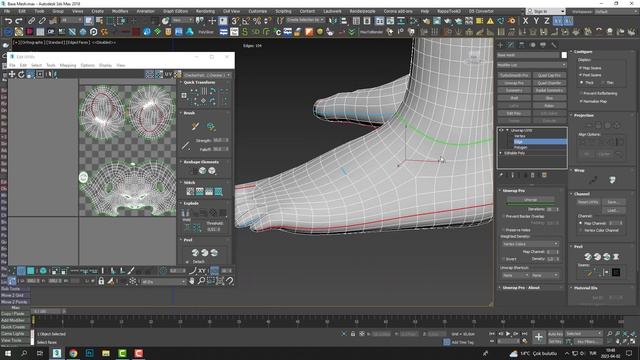This screenshot has height=360, width=640.
Task: Click the Undo arrow in main toolbar
Action: (x=8, y=21)
